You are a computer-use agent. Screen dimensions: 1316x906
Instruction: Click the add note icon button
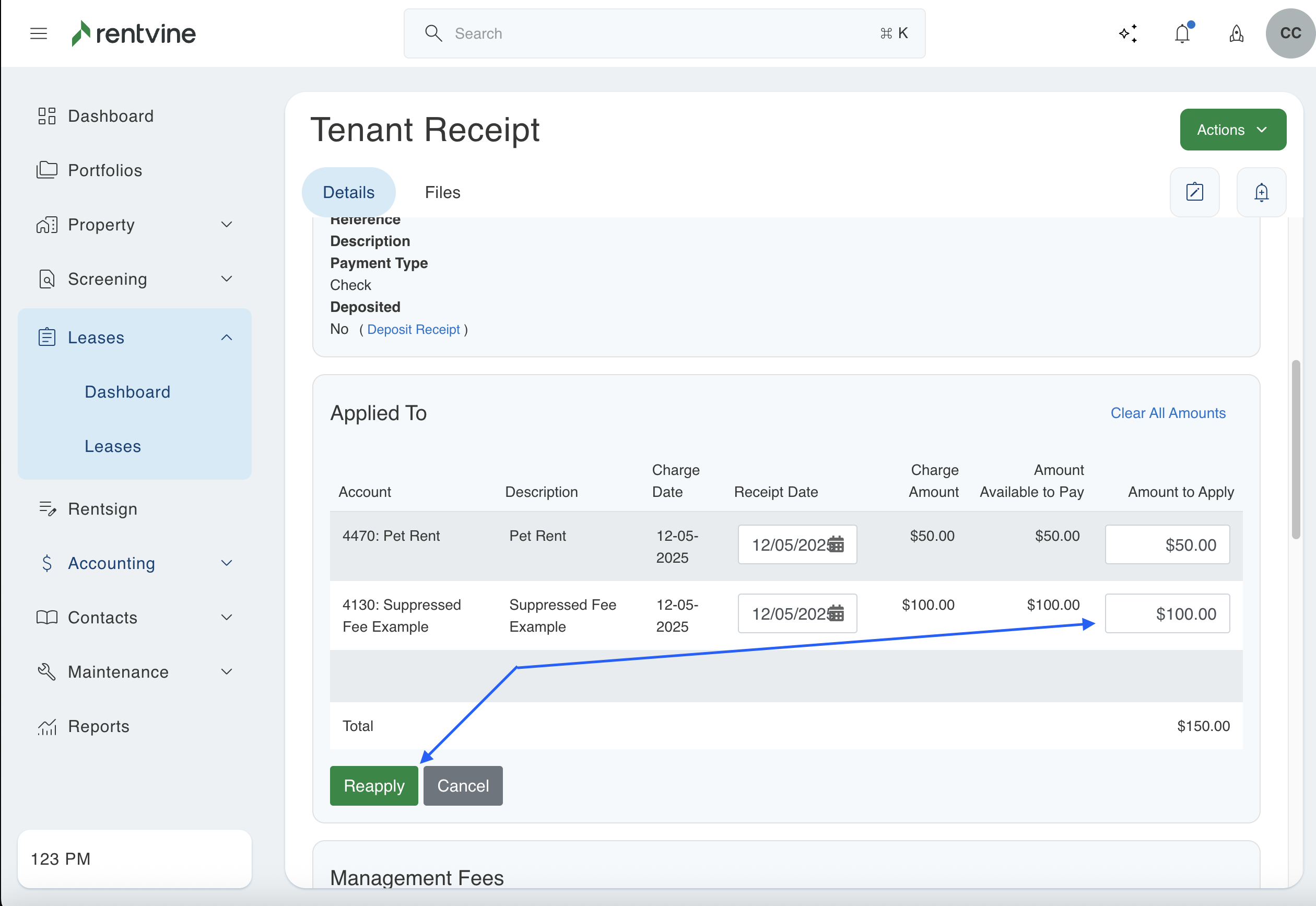1195,192
